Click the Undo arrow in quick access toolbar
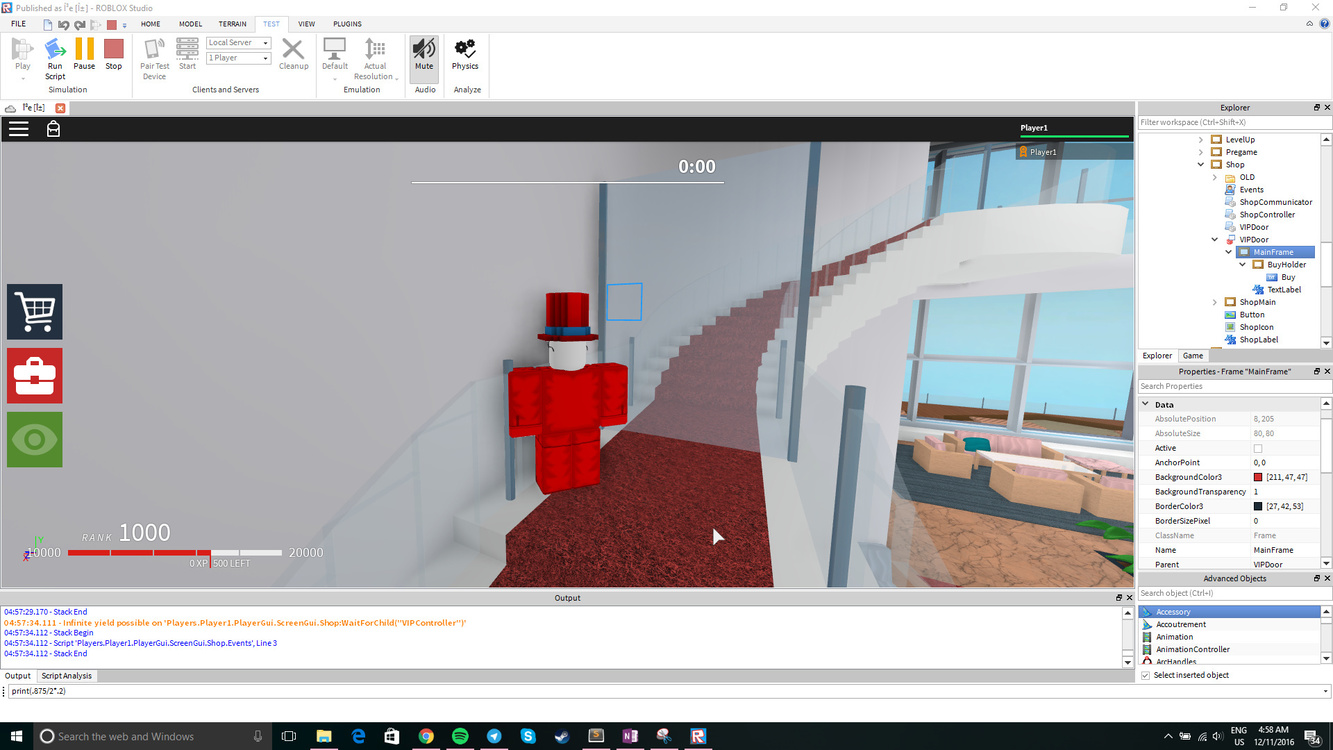1333x750 pixels. tap(64, 24)
